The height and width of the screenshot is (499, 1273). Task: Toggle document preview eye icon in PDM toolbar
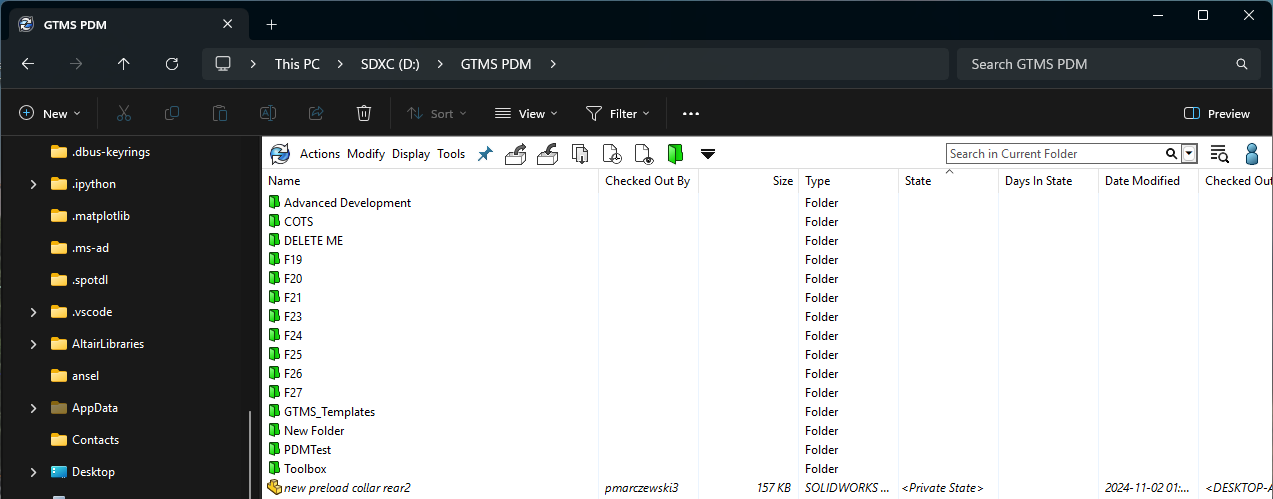click(643, 154)
